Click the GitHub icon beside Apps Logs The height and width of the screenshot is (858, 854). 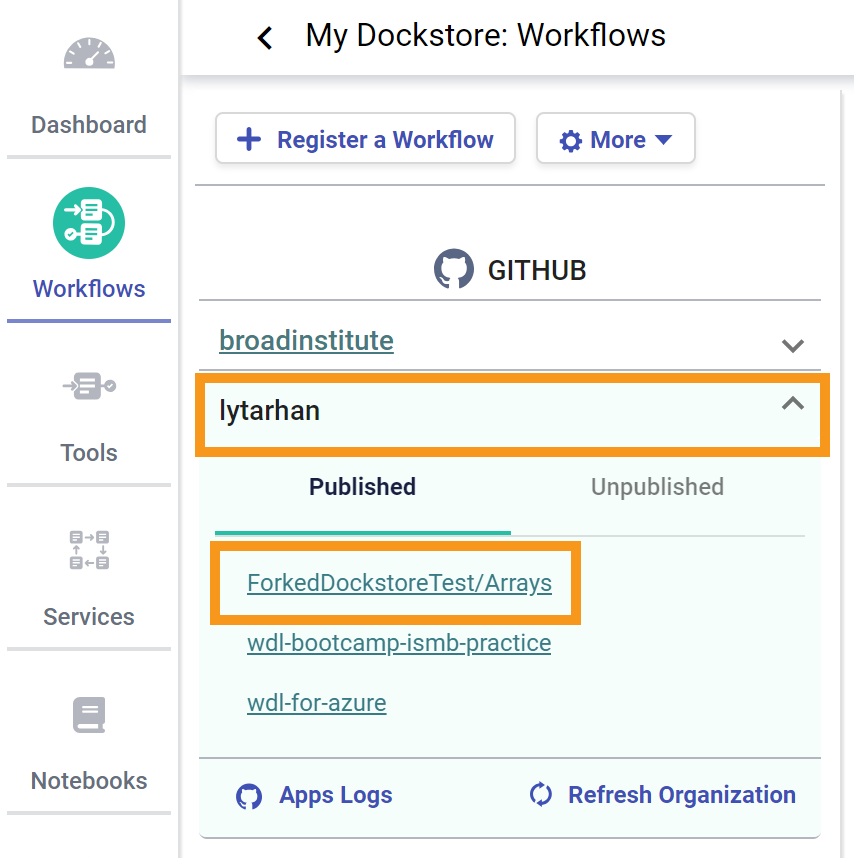point(249,796)
